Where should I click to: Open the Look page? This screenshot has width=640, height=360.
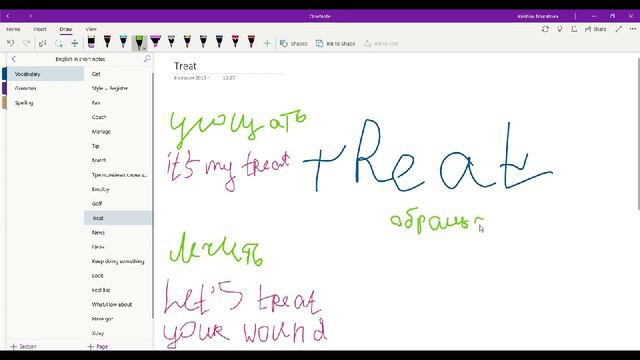click(x=118, y=276)
